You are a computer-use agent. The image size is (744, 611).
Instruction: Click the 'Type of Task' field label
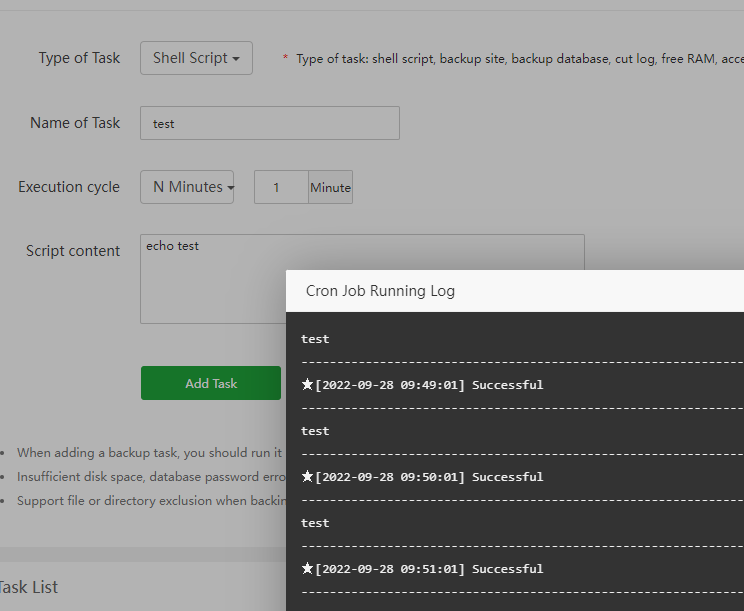79,58
